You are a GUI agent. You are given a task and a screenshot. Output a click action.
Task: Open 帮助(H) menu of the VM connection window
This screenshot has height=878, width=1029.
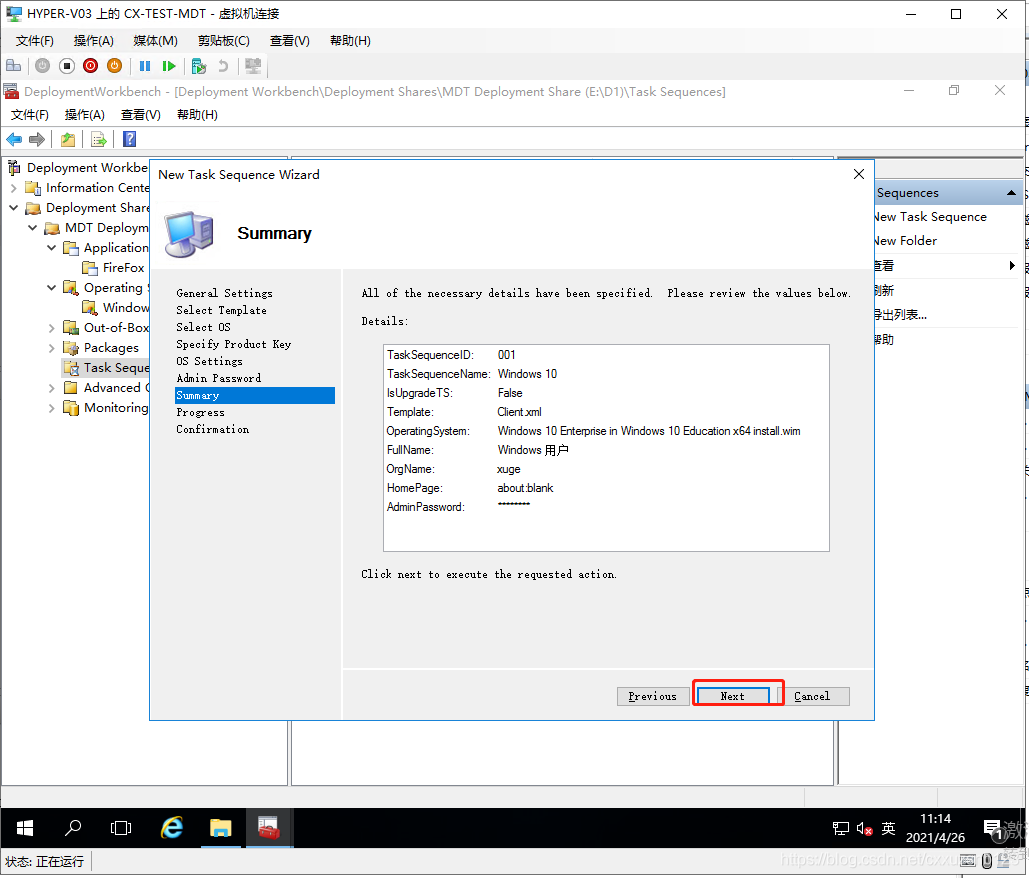point(350,41)
